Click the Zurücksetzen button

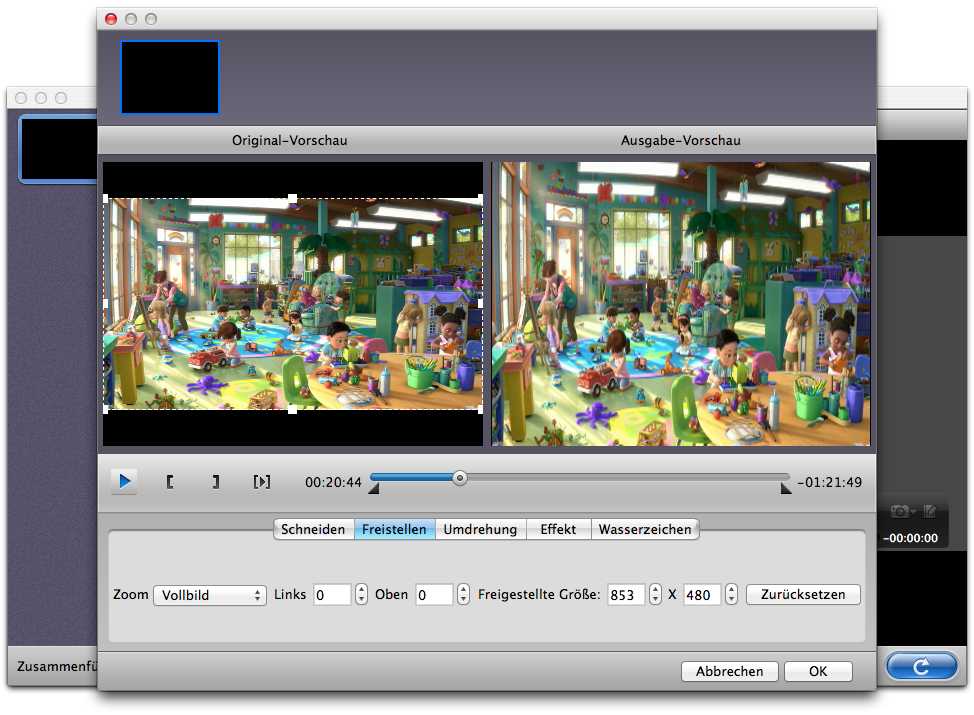coord(803,595)
